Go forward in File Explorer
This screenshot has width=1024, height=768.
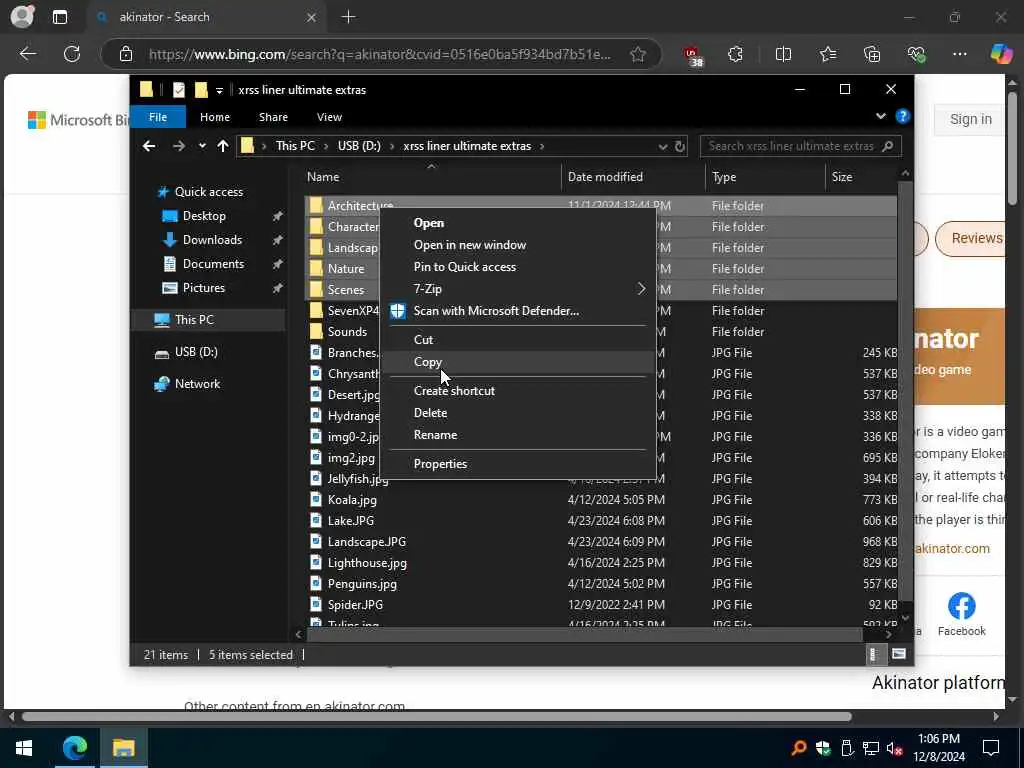pos(178,146)
